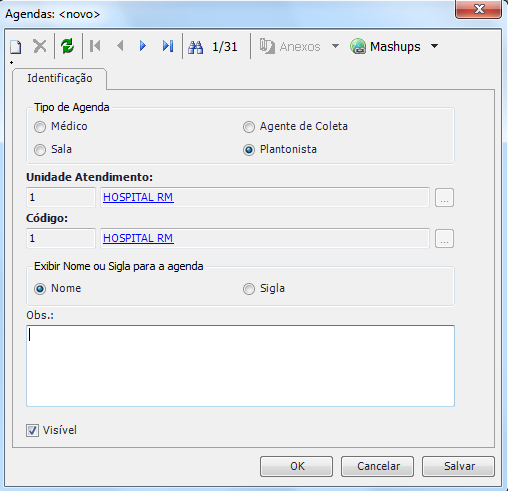The width and height of the screenshot is (508, 491).
Task: Click the Cancelar button
Action: (x=377, y=466)
